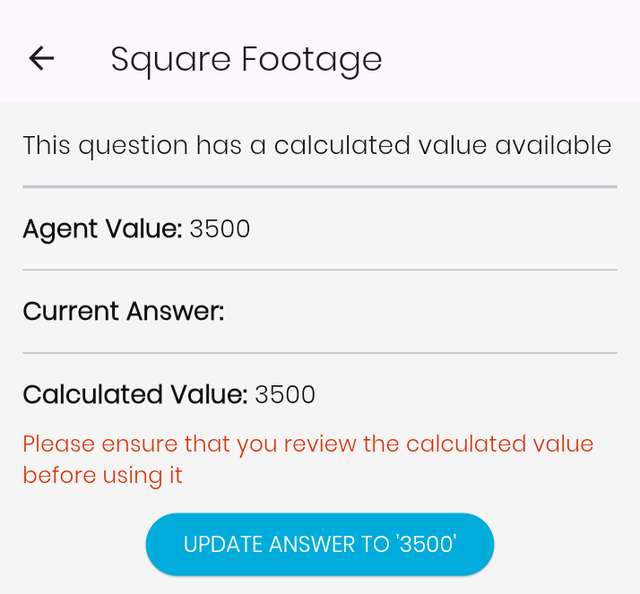
Task: Click the word 'Footage' in the header
Action: click(x=311, y=60)
